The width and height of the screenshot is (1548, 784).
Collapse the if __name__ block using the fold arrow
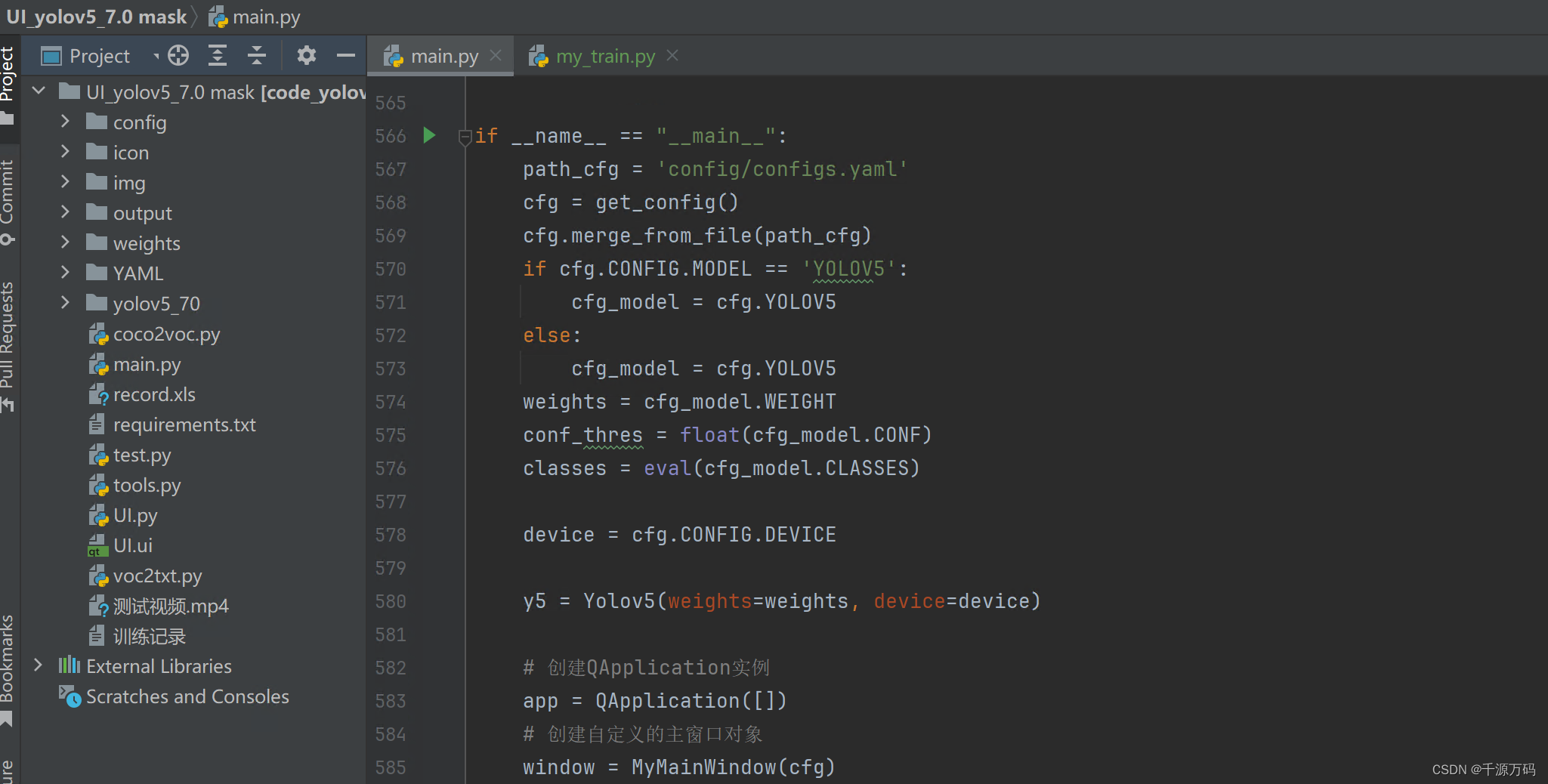coord(464,136)
